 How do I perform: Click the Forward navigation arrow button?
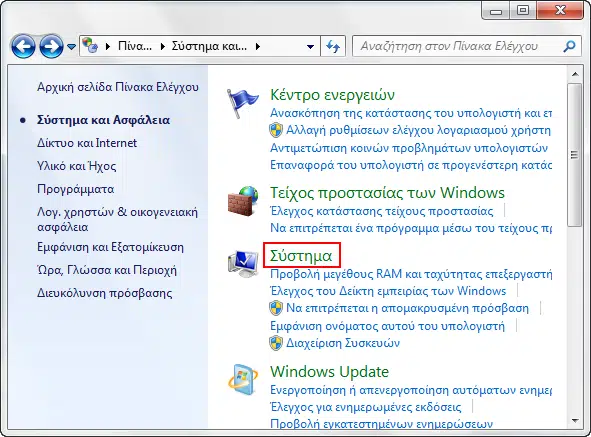52,46
